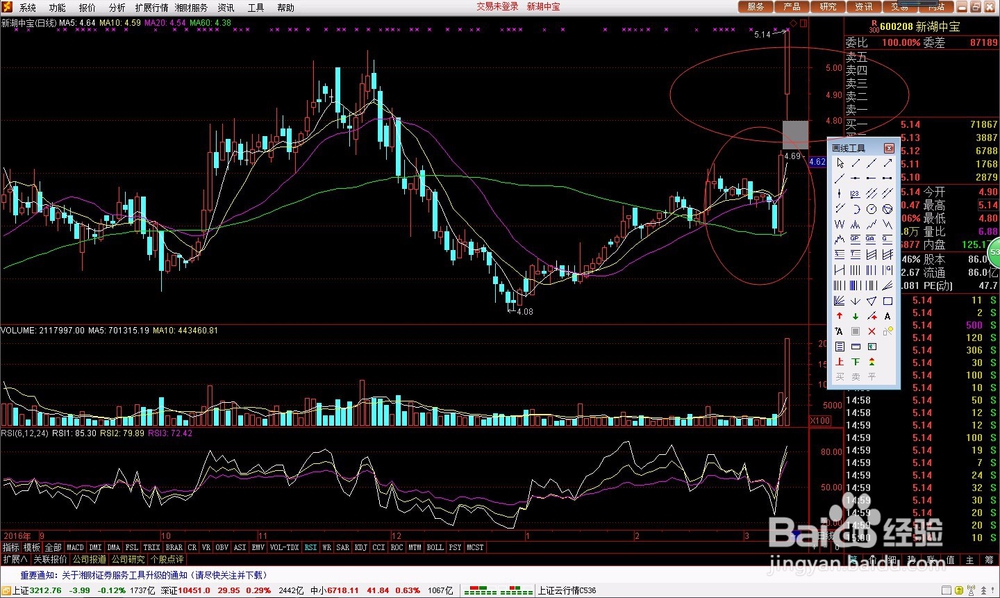
Task: Open the drawing list document icon
Action: (x=839, y=346)
